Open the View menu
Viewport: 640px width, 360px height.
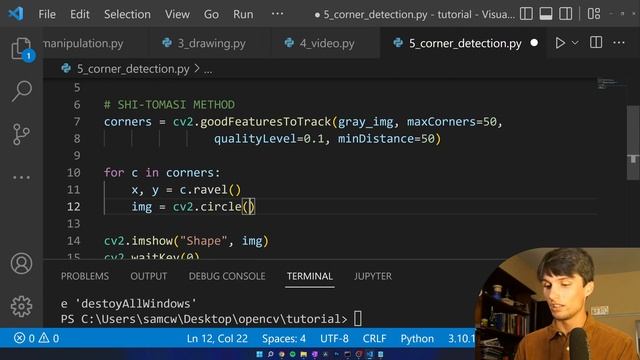pyautogui.click(x=177, y=14)
